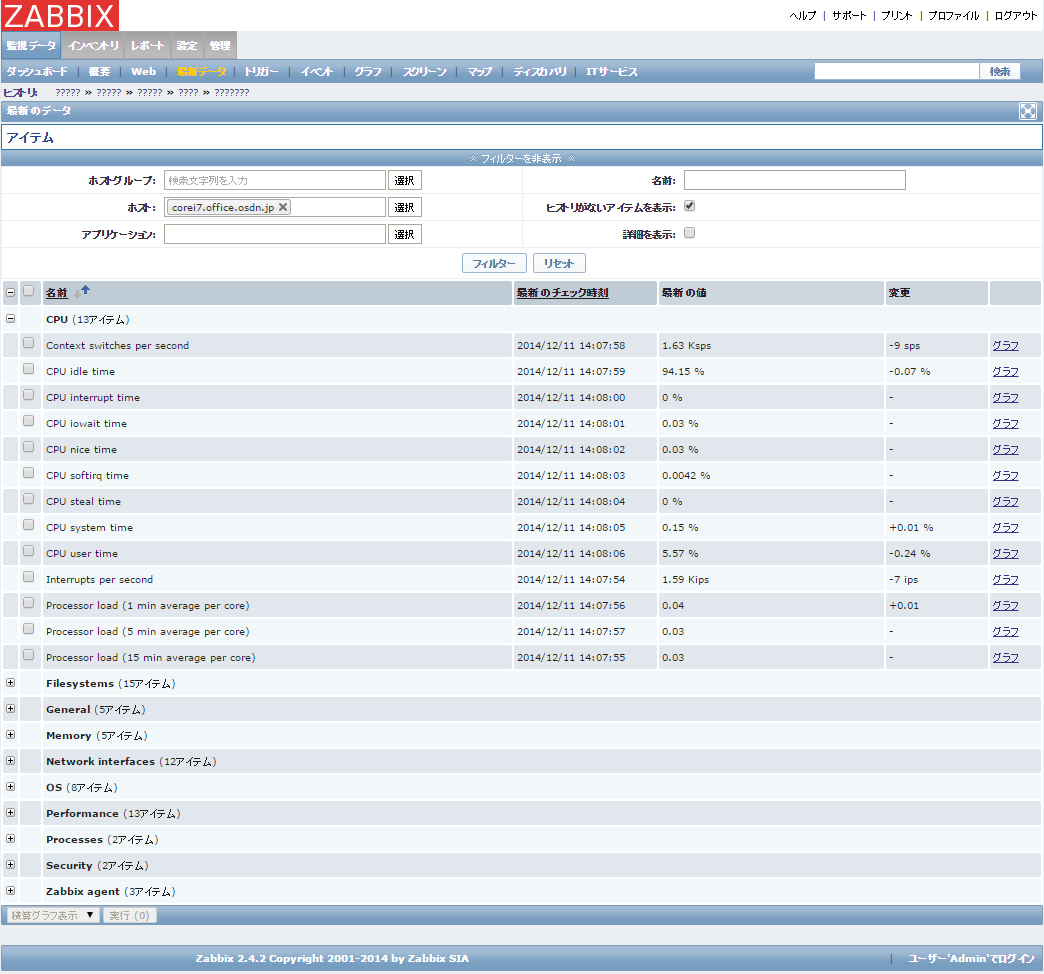Remove the corei7.office.osdn.jp host tag

tap(283, 207)
